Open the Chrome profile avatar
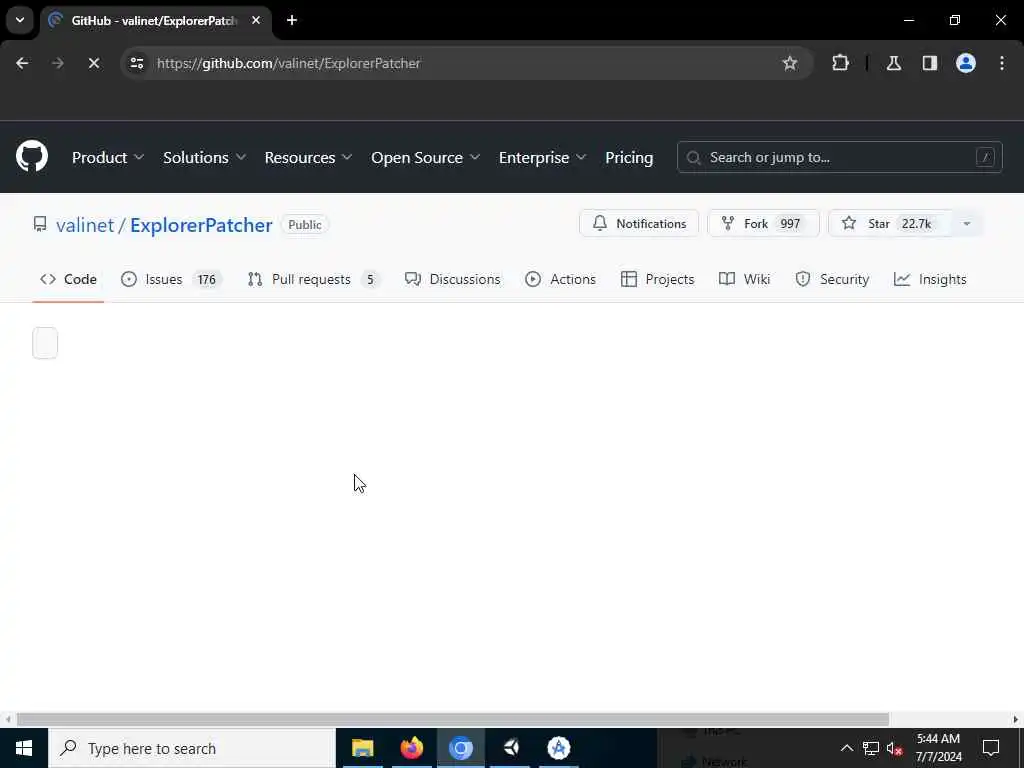 965,63
